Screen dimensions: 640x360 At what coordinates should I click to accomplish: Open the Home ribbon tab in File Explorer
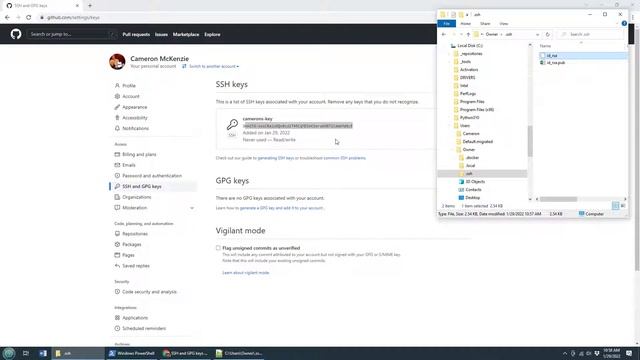point(465,24)
